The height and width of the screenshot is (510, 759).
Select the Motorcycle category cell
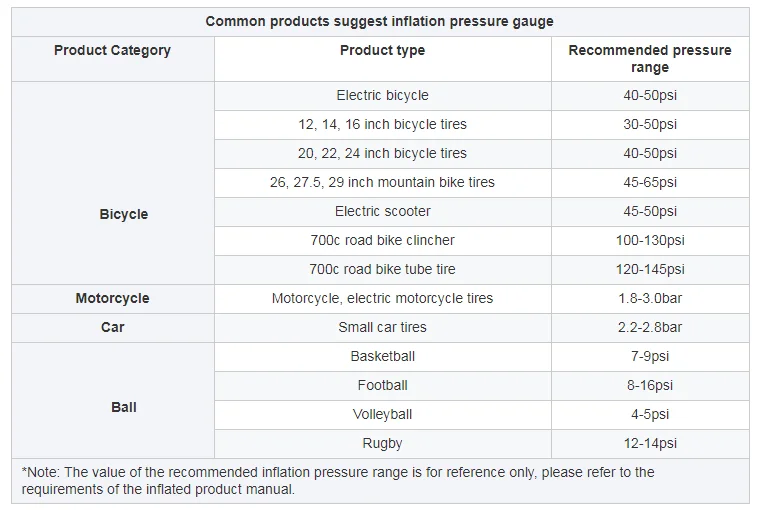point(112,298)
